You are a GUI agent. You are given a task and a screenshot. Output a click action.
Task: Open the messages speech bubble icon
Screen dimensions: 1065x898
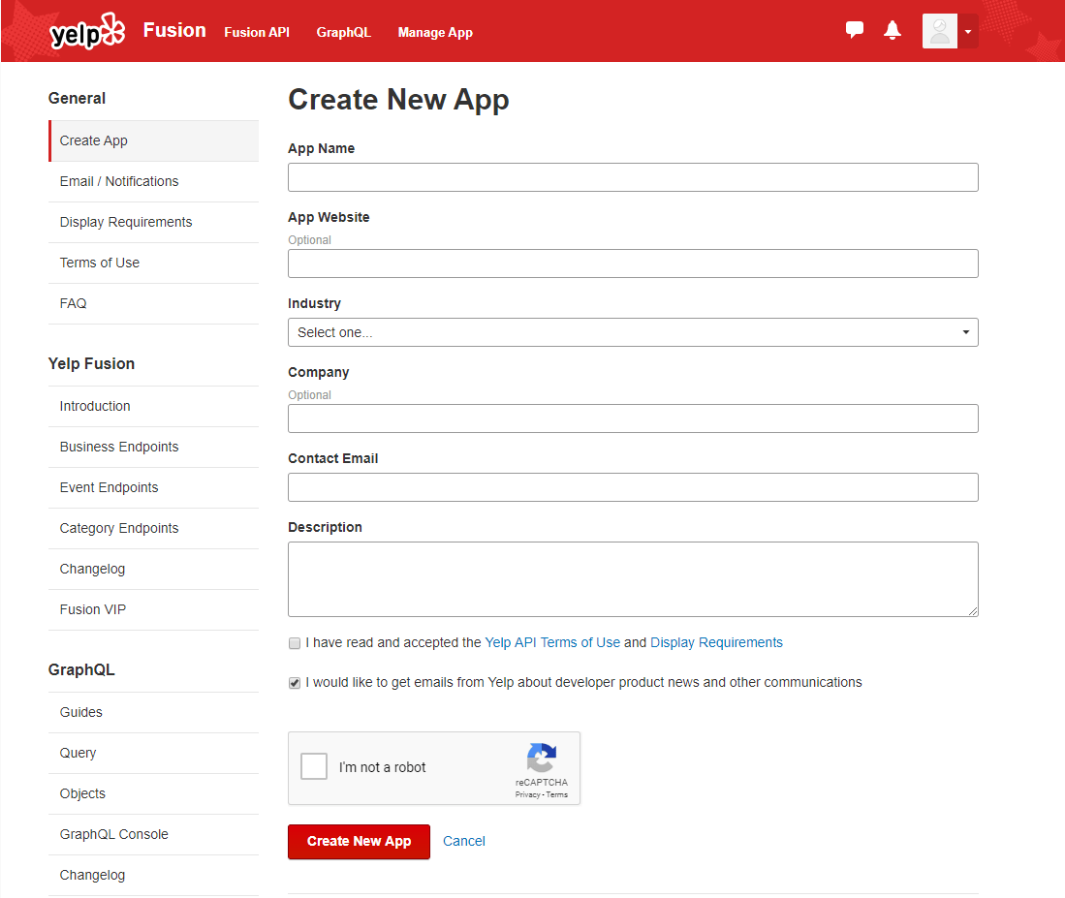[854, 30]
